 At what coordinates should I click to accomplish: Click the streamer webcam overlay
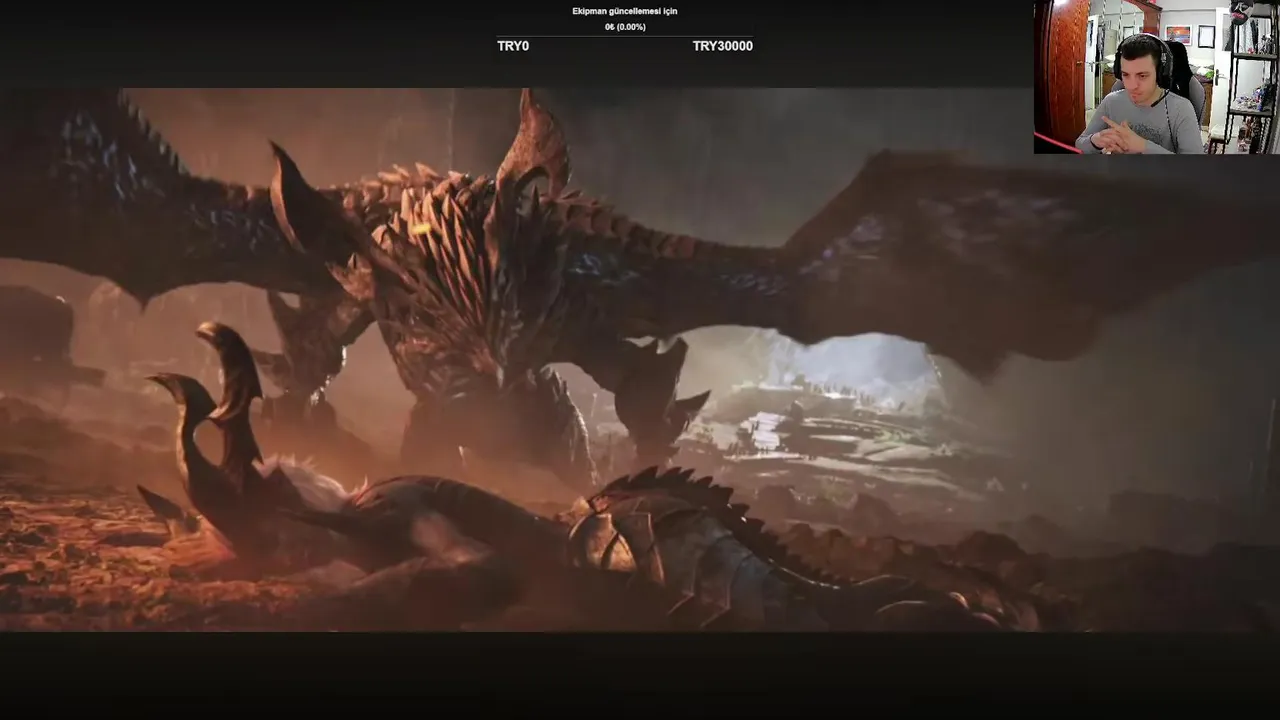1156,77
